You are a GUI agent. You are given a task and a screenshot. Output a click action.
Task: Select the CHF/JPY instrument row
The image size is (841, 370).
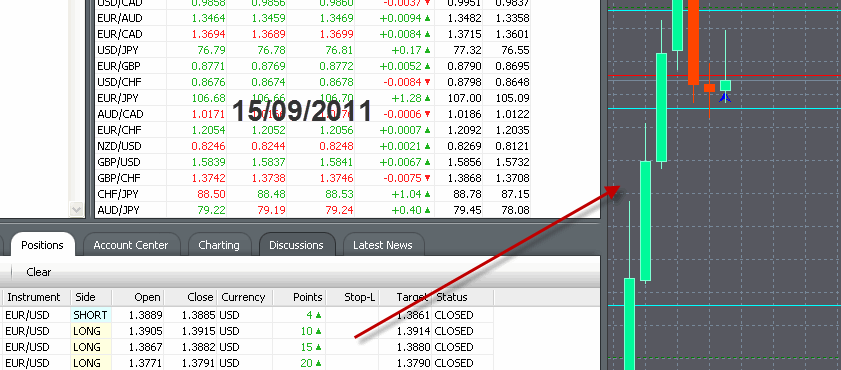[x=313, y=194]
